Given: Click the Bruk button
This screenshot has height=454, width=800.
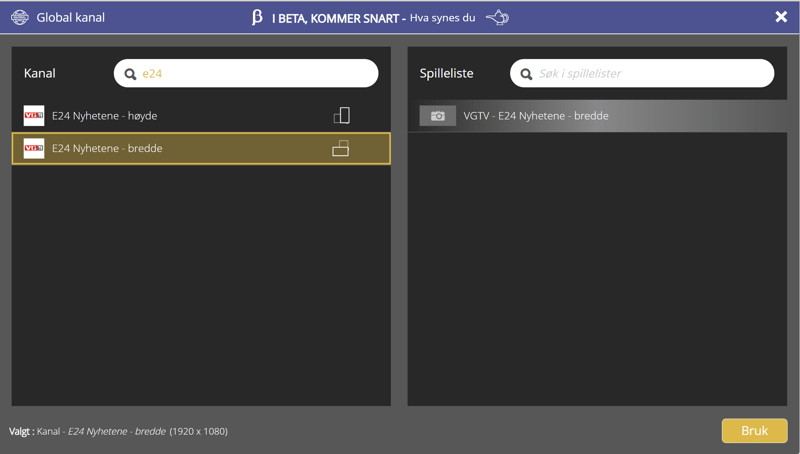Looking at the screenshot, I should point(754,431).
